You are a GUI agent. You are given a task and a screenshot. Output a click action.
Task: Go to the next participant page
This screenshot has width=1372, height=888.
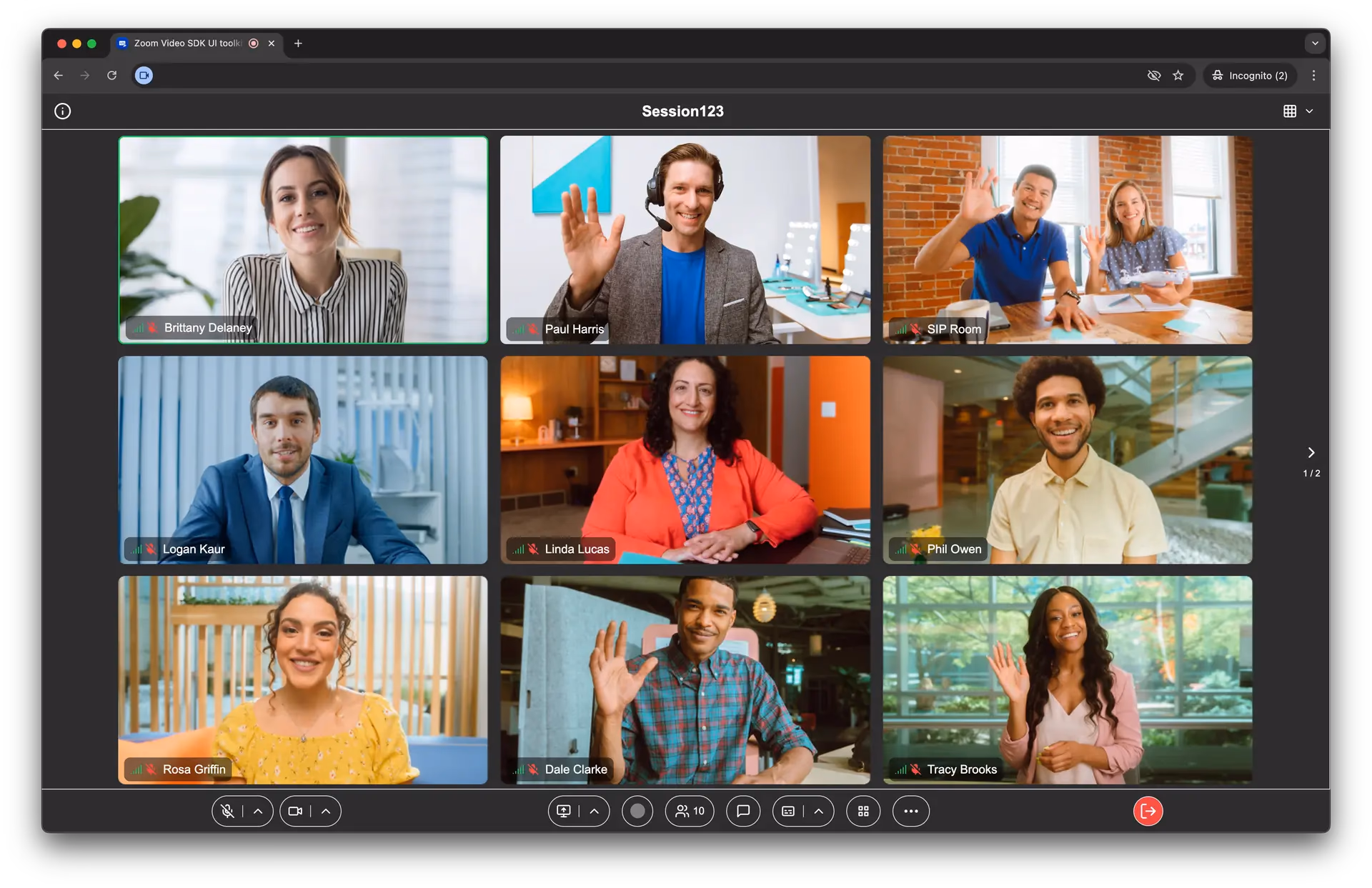pyautogui.click(x=1311, y=452)
